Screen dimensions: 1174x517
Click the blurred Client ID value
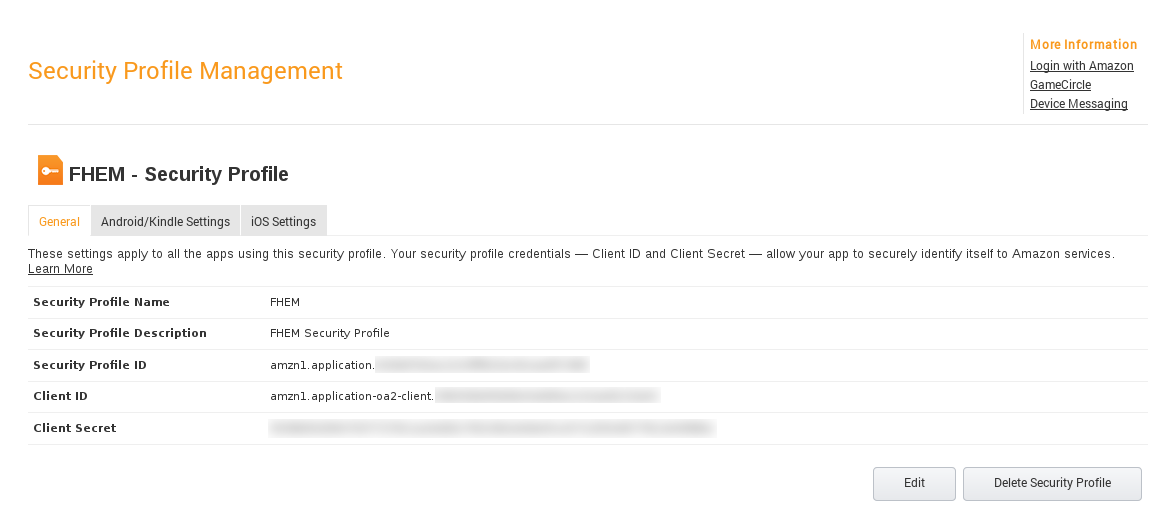coord(547,396)
